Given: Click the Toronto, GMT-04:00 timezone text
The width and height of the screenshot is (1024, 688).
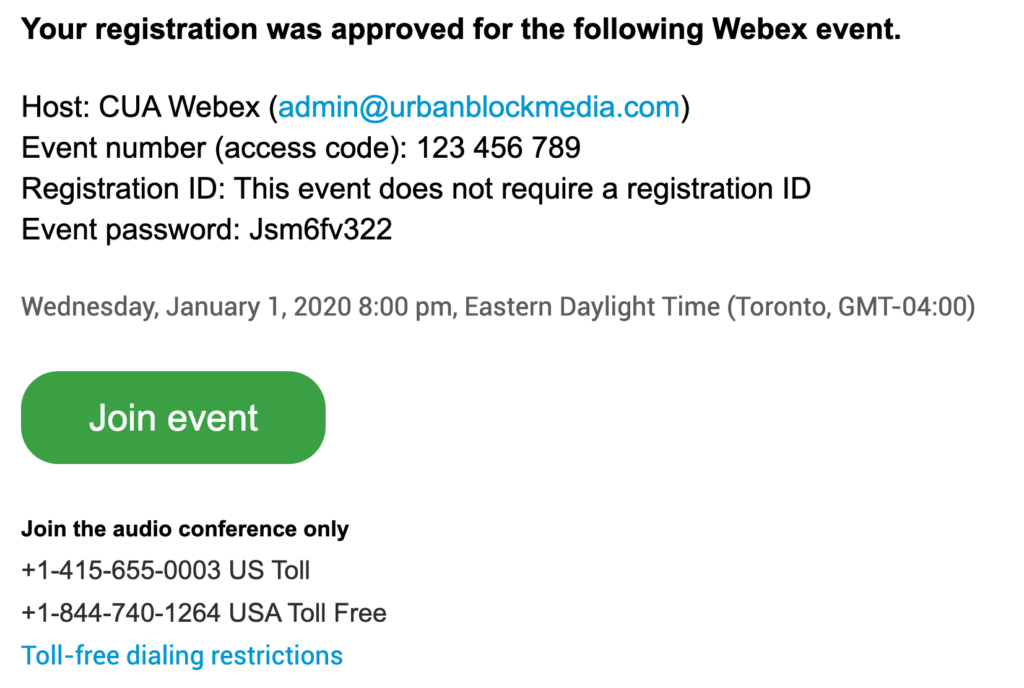Looking at the screenshot, I should click(x=852, y=307).
